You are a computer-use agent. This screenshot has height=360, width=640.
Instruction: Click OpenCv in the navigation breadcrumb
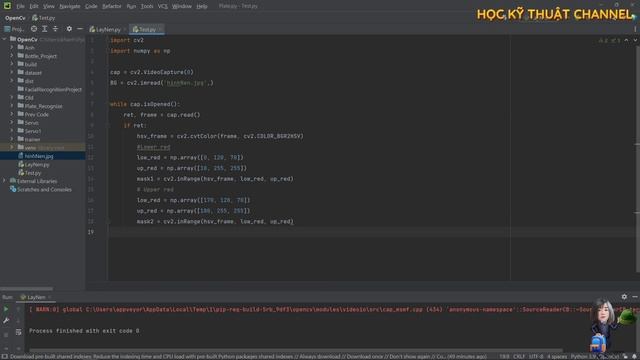pos(15,18)
